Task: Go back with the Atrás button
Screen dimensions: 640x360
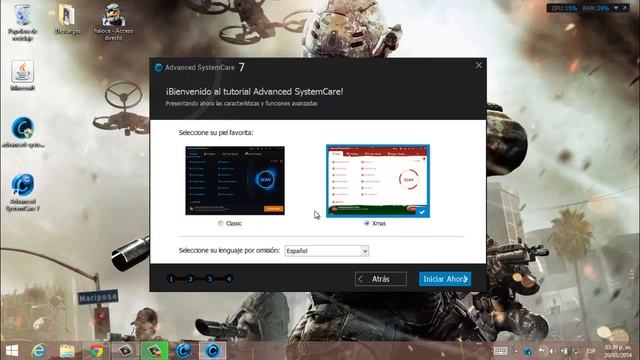Action: pos(380,279)
